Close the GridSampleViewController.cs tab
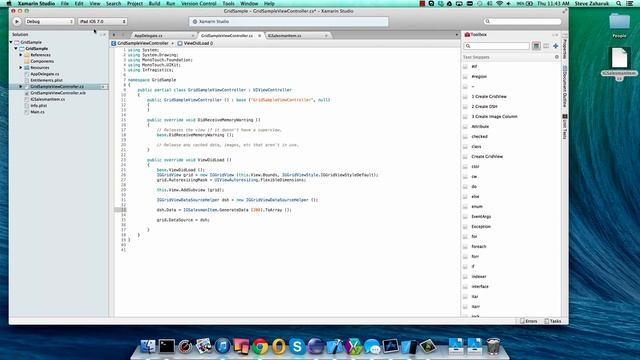Viewport: 640px width, 360px height. click(x=259, y=36)
